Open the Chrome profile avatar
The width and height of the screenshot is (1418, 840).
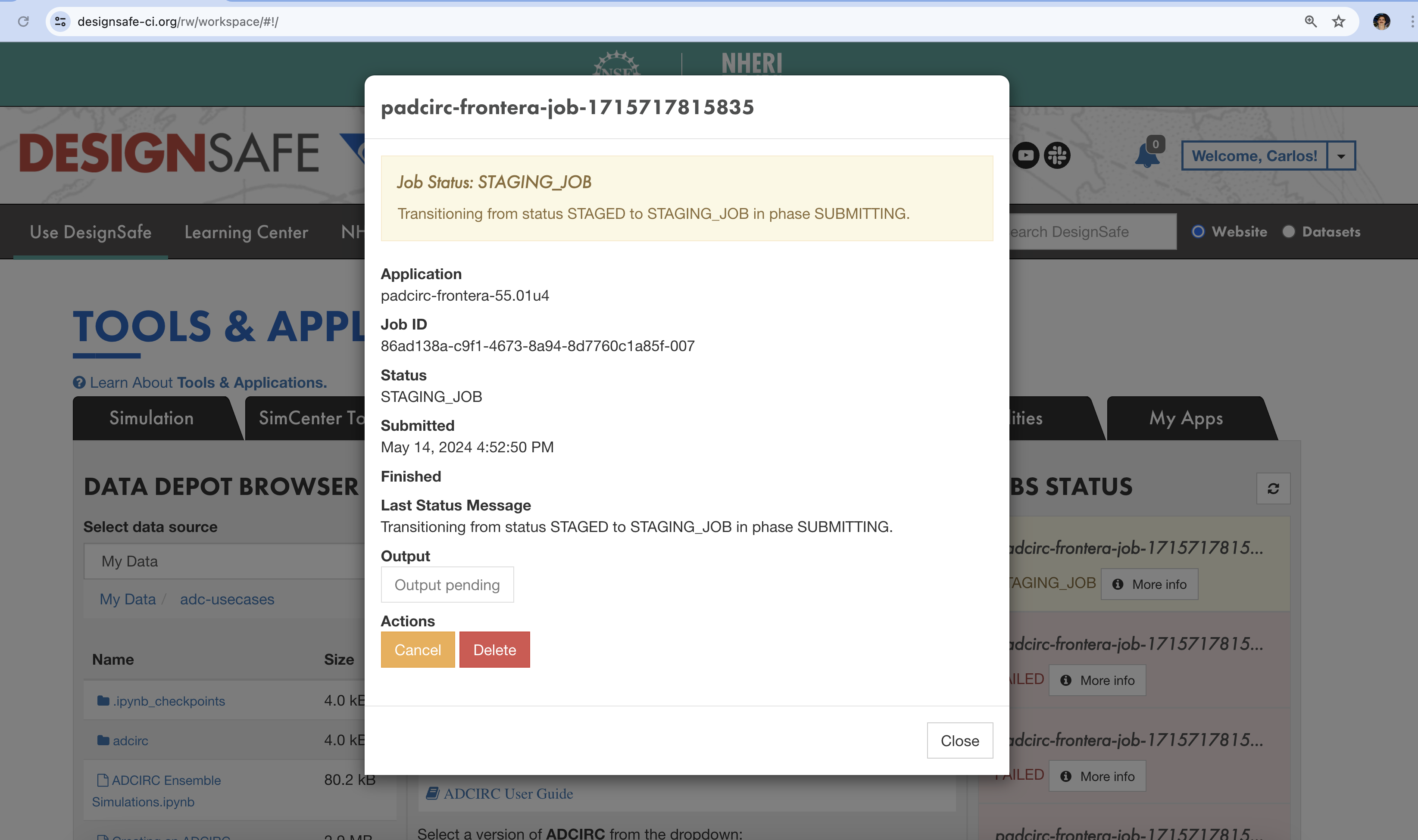point(1381,22)
